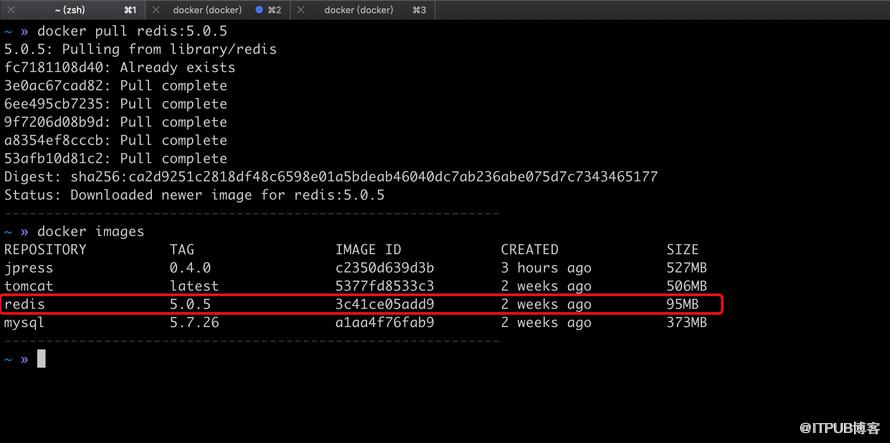Click the size '506MB'

tap(686, 286)
